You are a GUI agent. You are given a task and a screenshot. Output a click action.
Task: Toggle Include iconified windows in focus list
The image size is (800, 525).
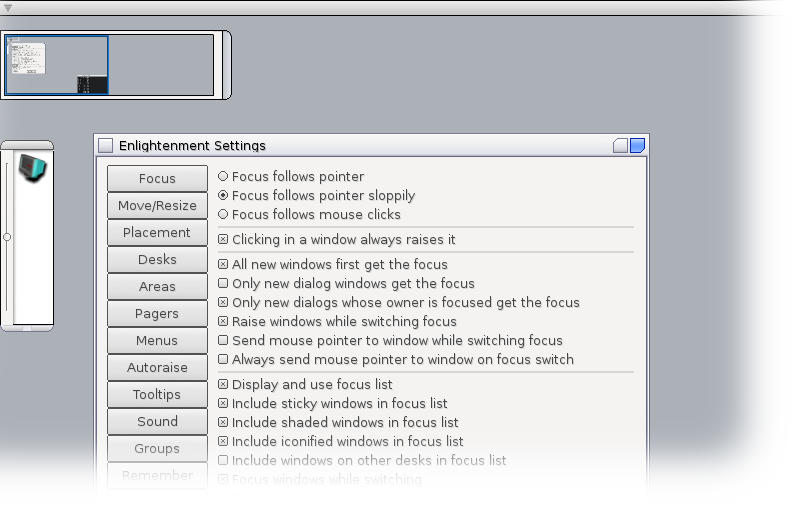[341, 441]
